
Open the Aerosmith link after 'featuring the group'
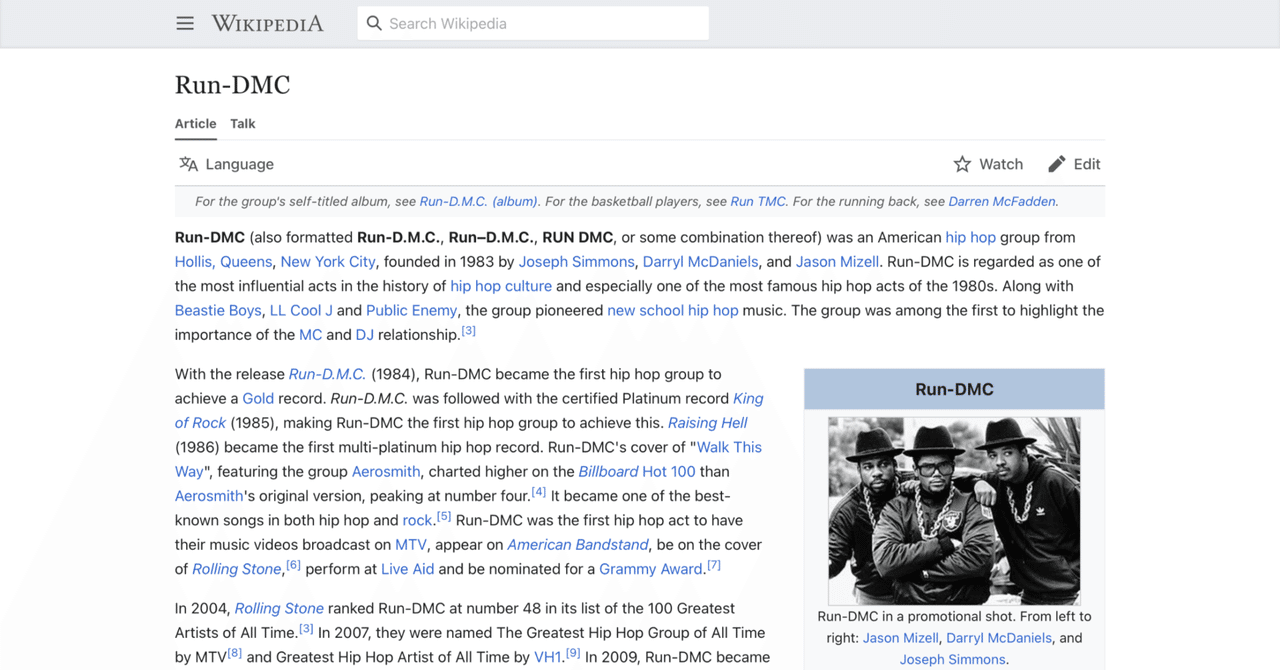click(x=385, y=471)
